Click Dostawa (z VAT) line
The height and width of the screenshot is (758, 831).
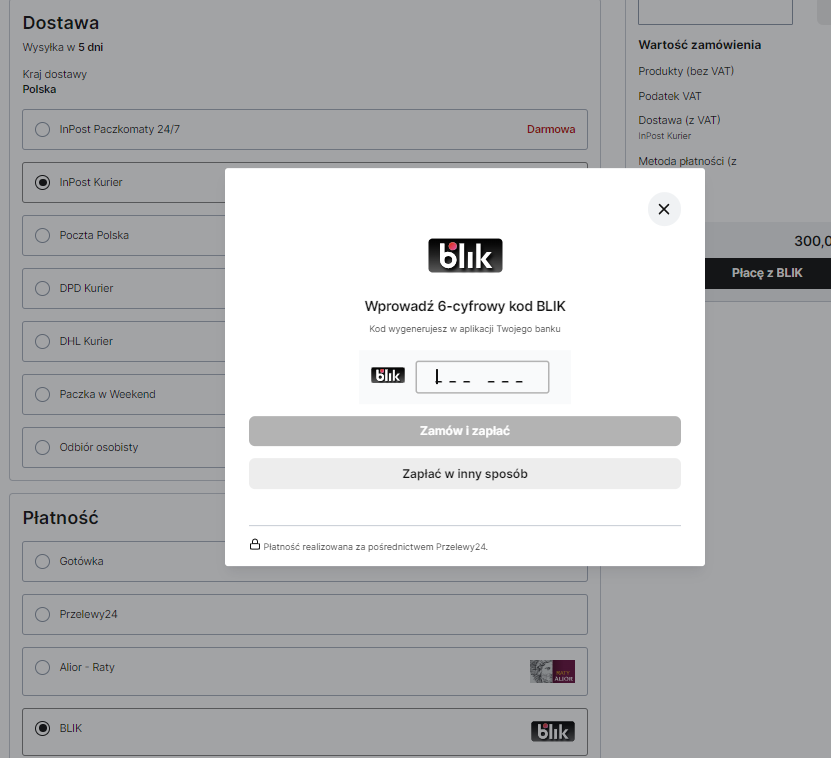pos(679,120)
